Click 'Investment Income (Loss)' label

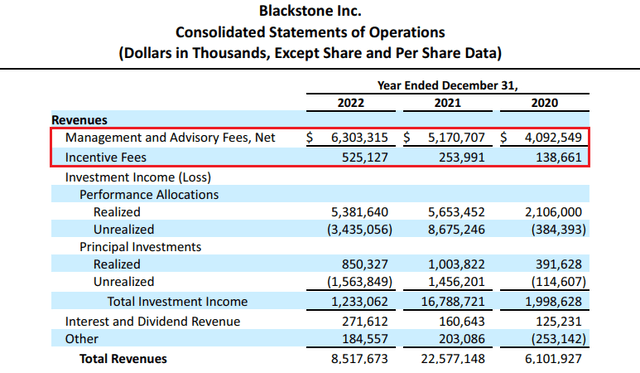(x=138, y=178)
